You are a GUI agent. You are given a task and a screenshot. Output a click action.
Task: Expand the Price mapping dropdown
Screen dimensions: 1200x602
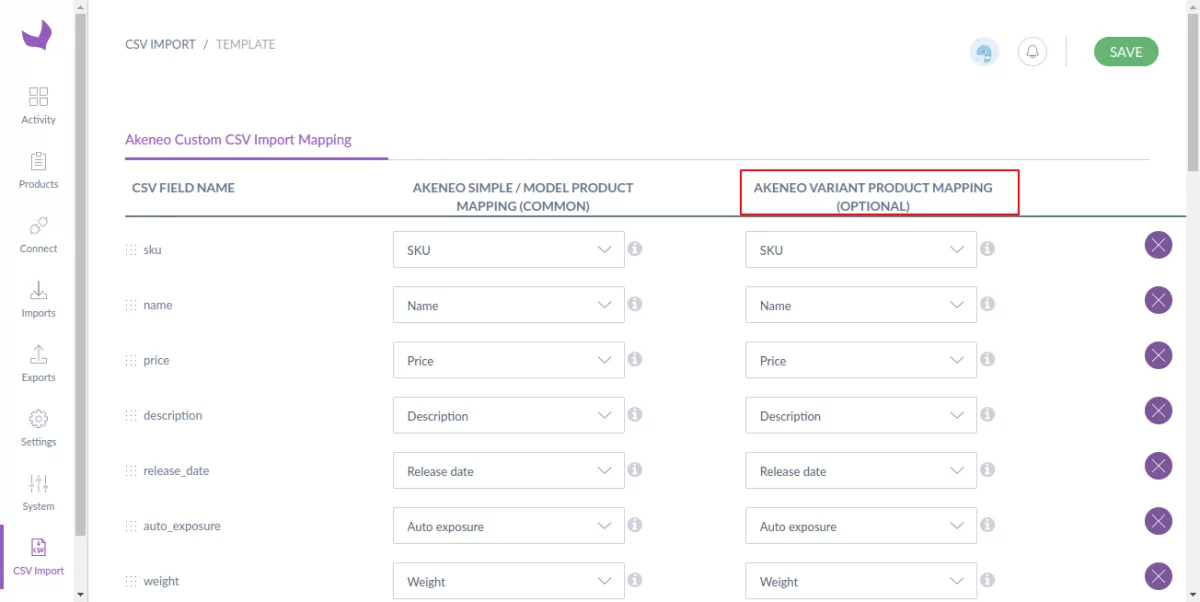[x=508, y=360]
